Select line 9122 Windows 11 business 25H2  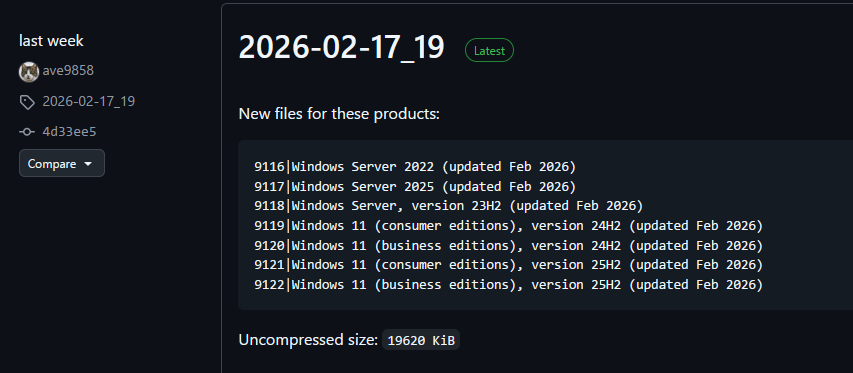509,284
